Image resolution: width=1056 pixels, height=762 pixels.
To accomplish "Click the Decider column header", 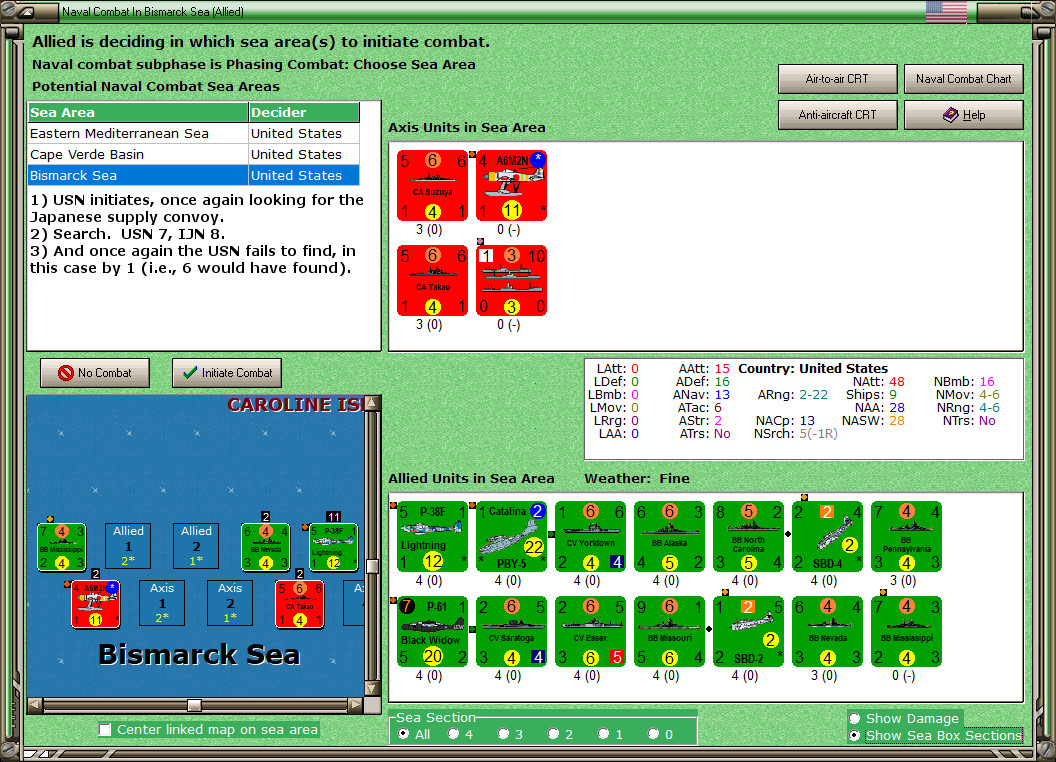I will click(304, 113).
